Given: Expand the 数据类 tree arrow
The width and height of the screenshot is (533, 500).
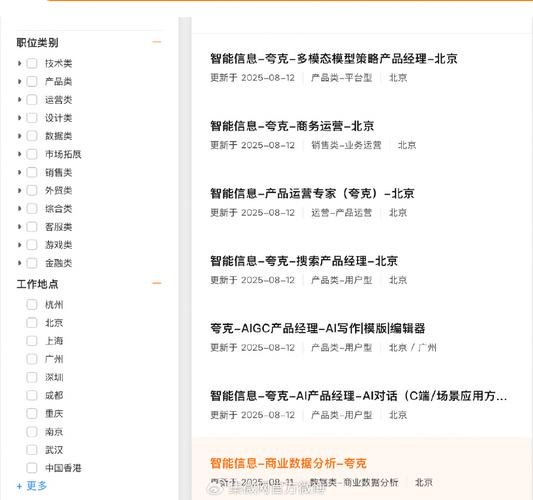Looking at the screenshot, I should point(19,136).
